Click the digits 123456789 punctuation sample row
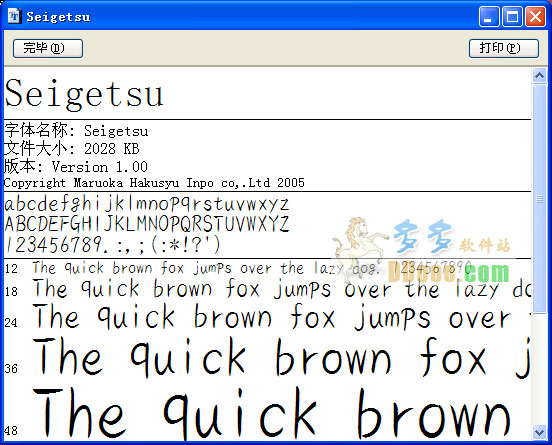The width and height of the screenshot is (552, 445). [113, 244]
